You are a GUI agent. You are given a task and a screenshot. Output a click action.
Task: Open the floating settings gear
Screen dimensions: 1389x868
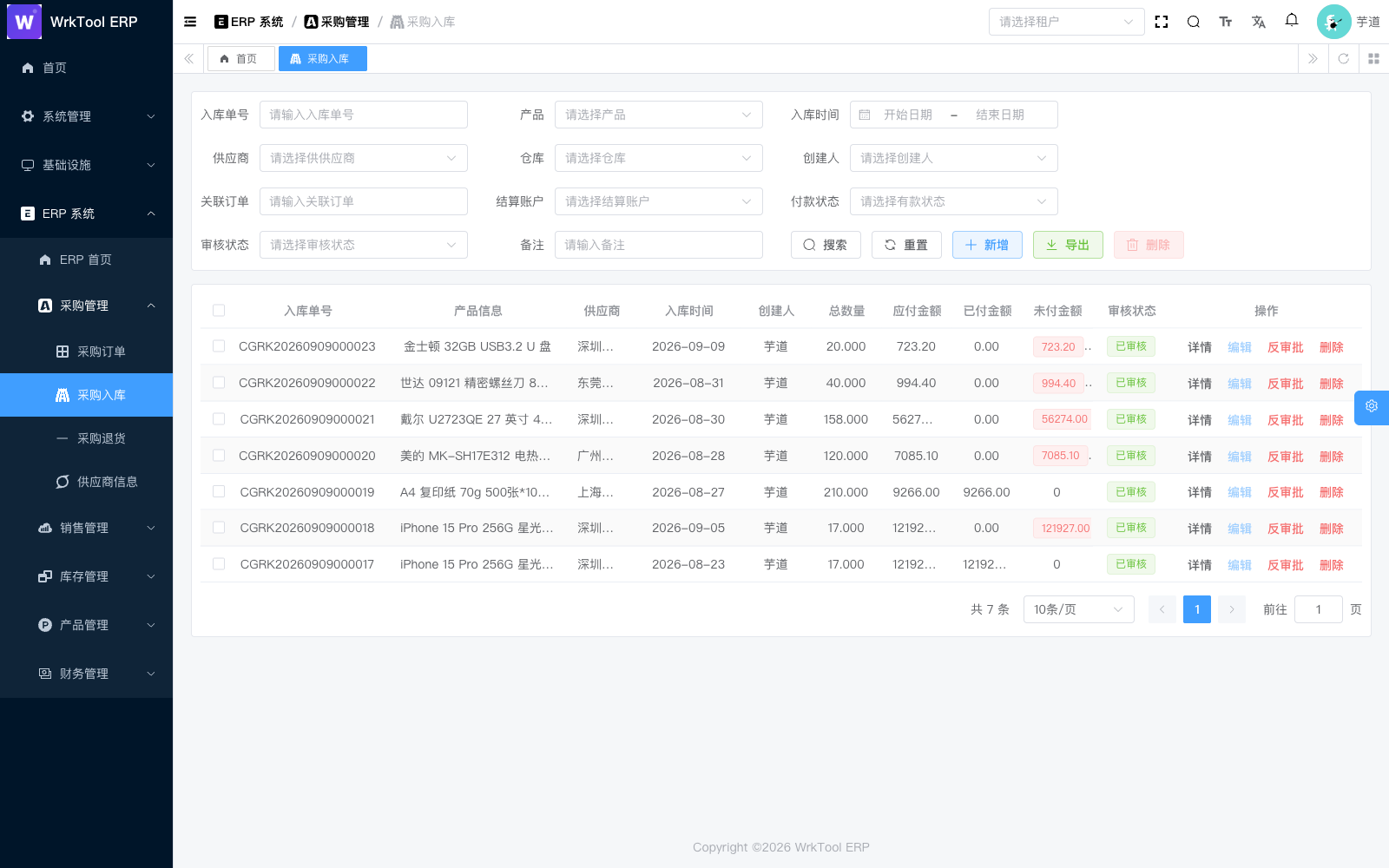1372,406
